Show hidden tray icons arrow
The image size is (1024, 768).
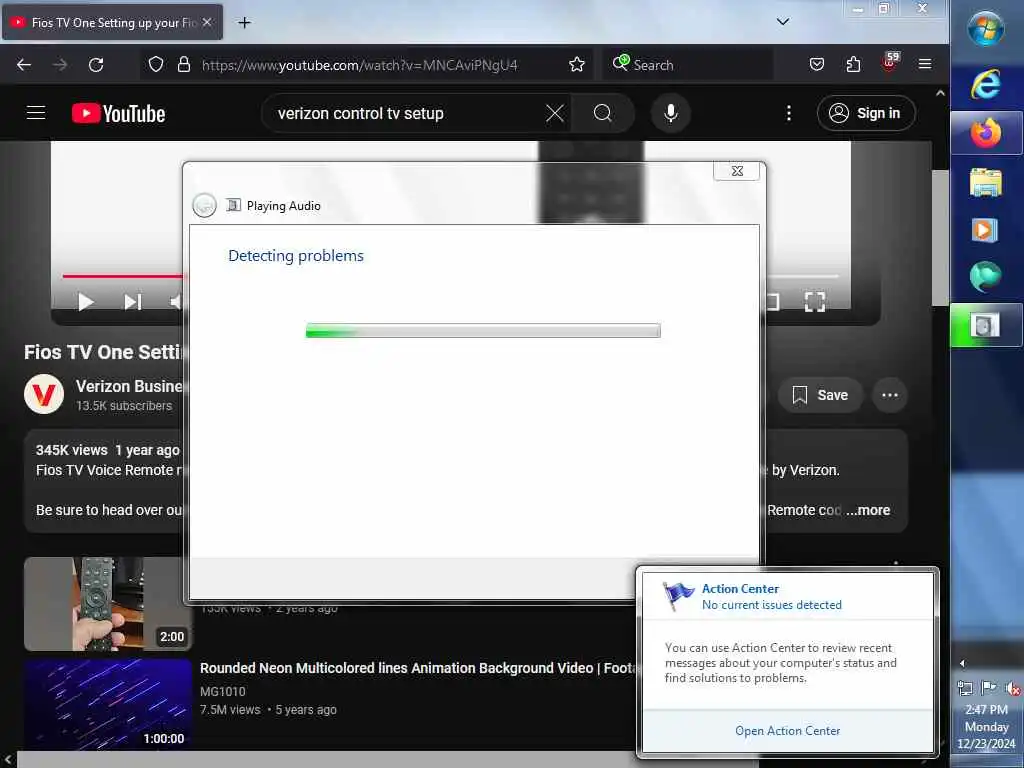click(x=962, y=664)
